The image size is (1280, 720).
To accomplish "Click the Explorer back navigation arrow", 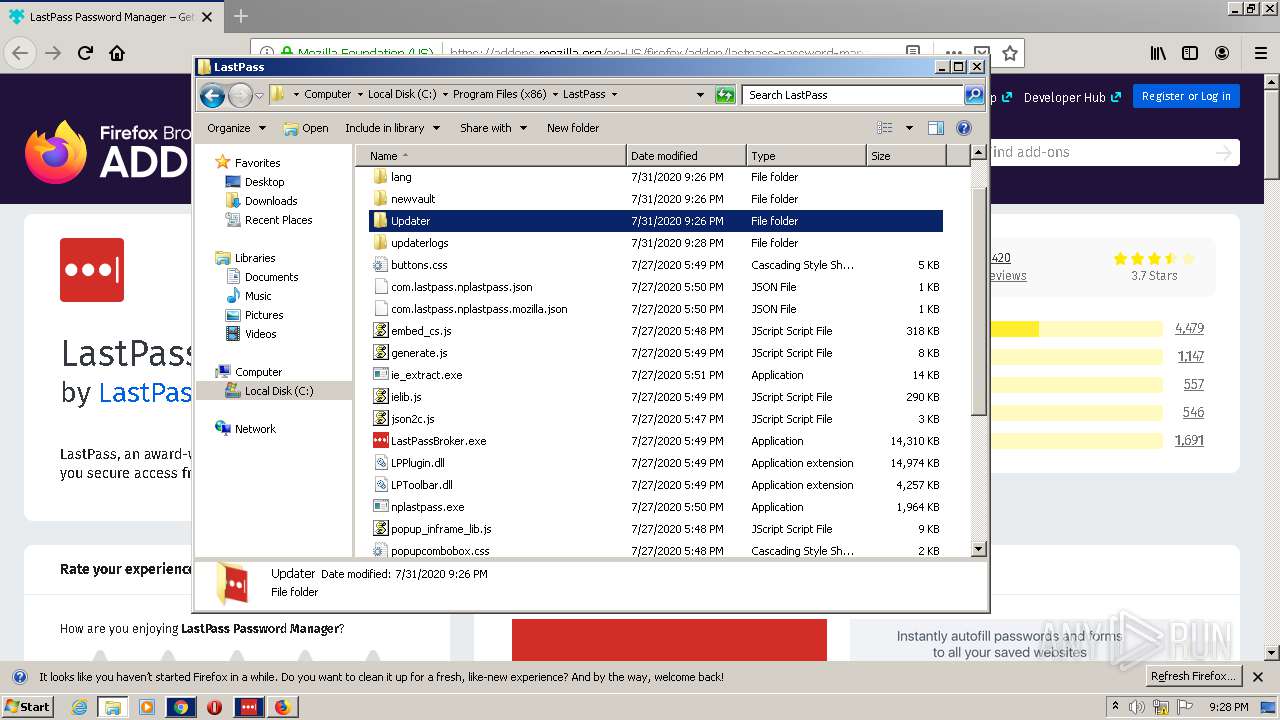I will (x=212, y=95).
